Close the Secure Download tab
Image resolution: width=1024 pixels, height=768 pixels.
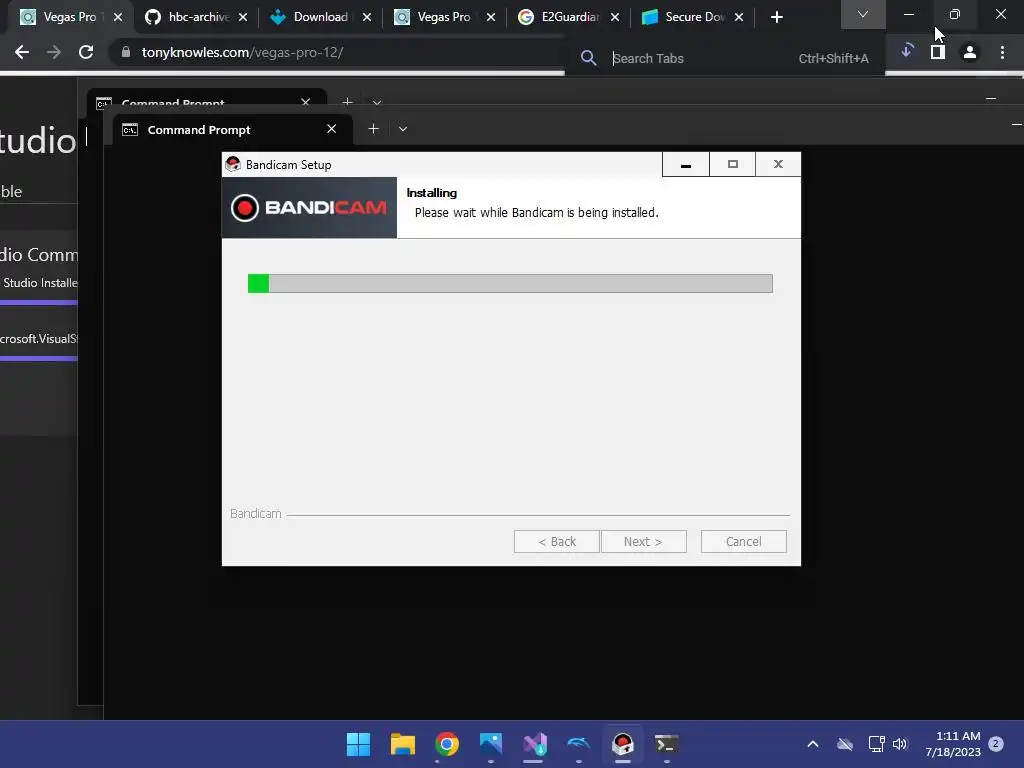coord(739,17)
